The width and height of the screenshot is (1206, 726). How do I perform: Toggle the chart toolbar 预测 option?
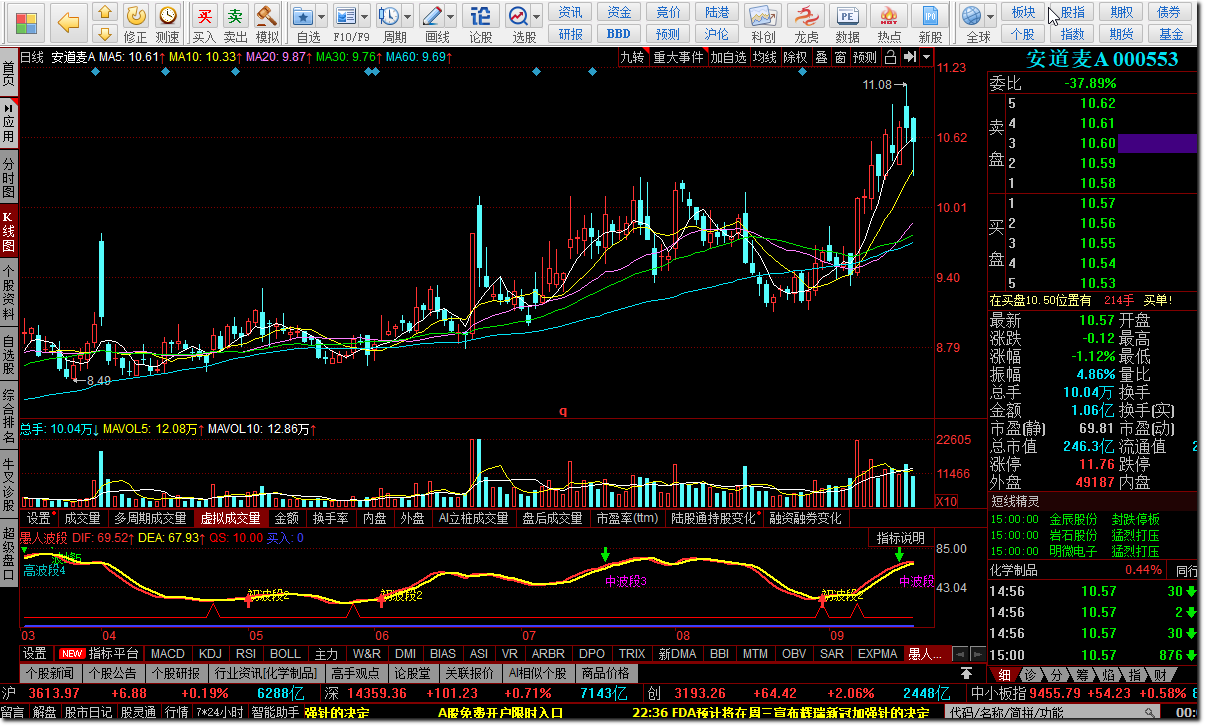(x=865, y=57)
